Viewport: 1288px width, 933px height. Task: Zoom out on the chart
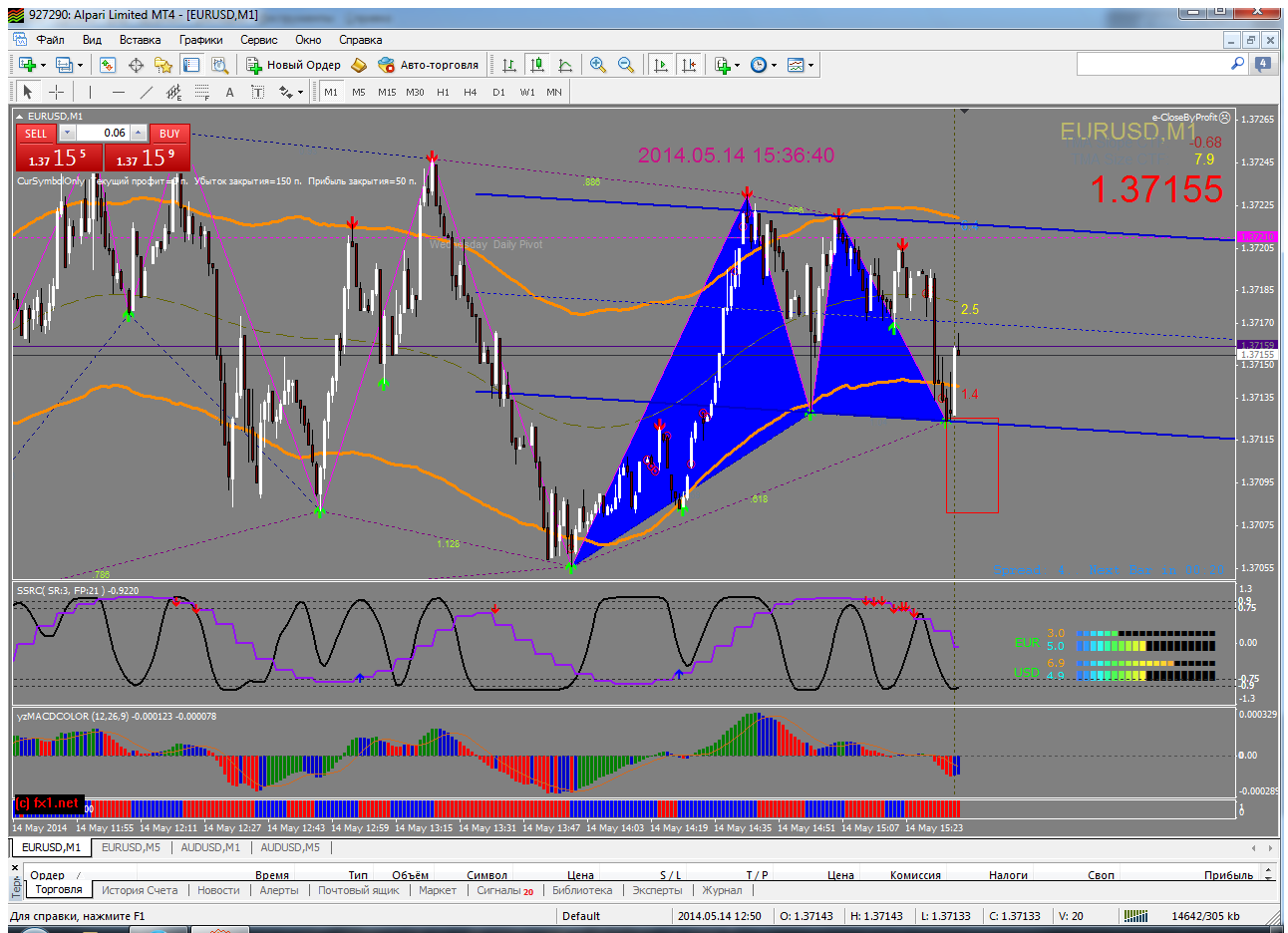click(x=626, y=65)
